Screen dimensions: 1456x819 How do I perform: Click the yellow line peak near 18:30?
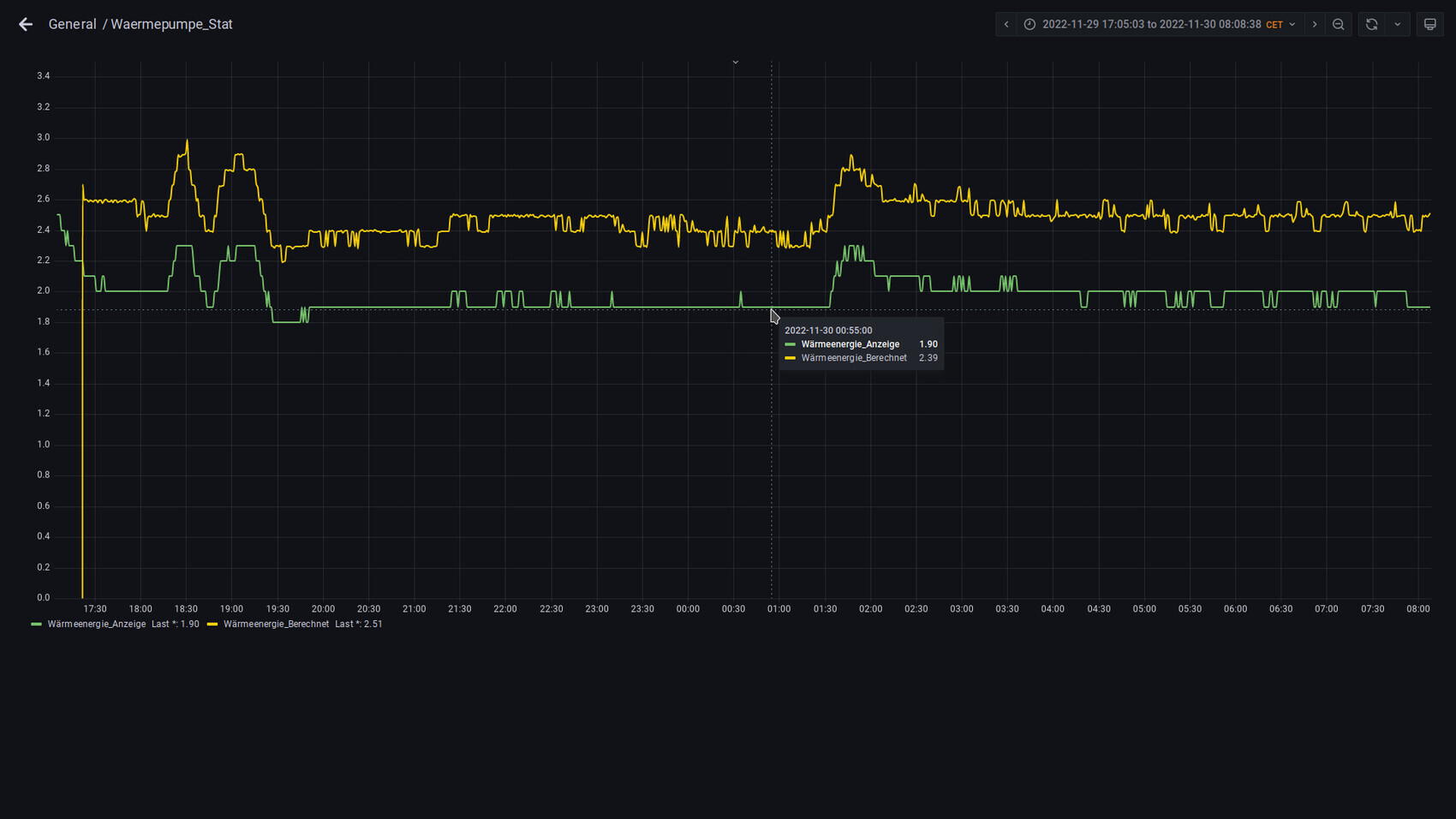(187, 141)
